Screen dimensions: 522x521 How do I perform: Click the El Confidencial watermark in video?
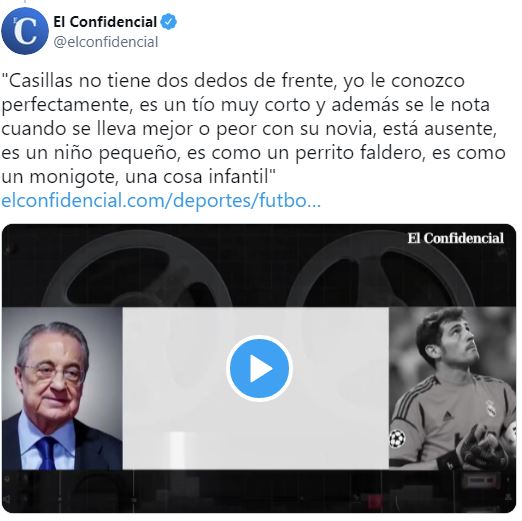pos(456,238)
